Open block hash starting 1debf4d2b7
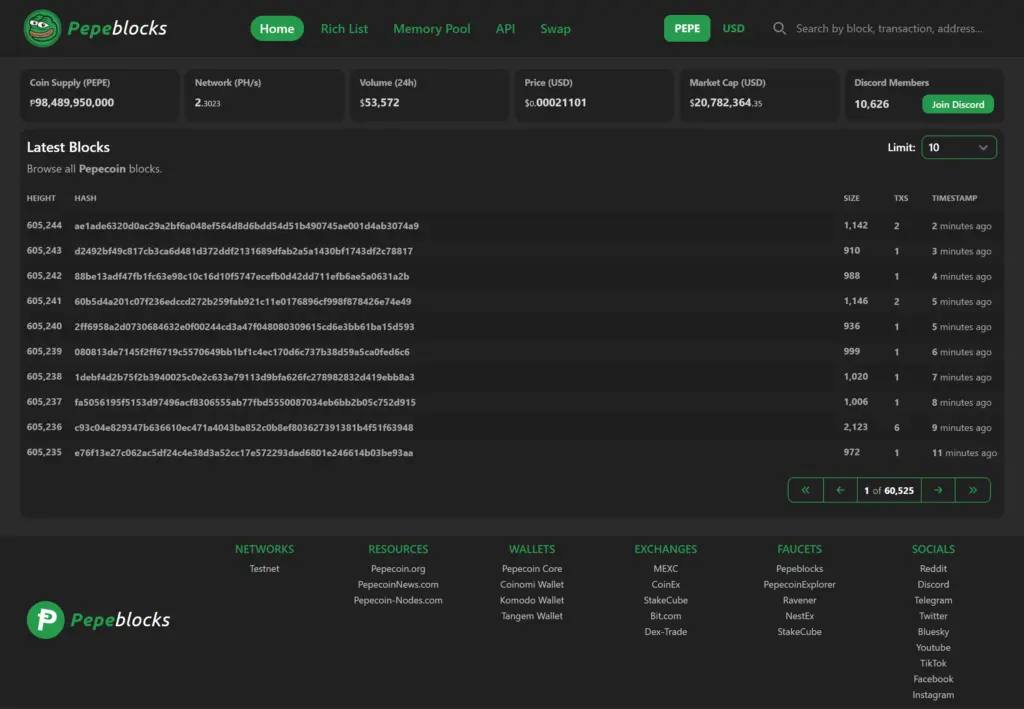 [x=244, y=377]
